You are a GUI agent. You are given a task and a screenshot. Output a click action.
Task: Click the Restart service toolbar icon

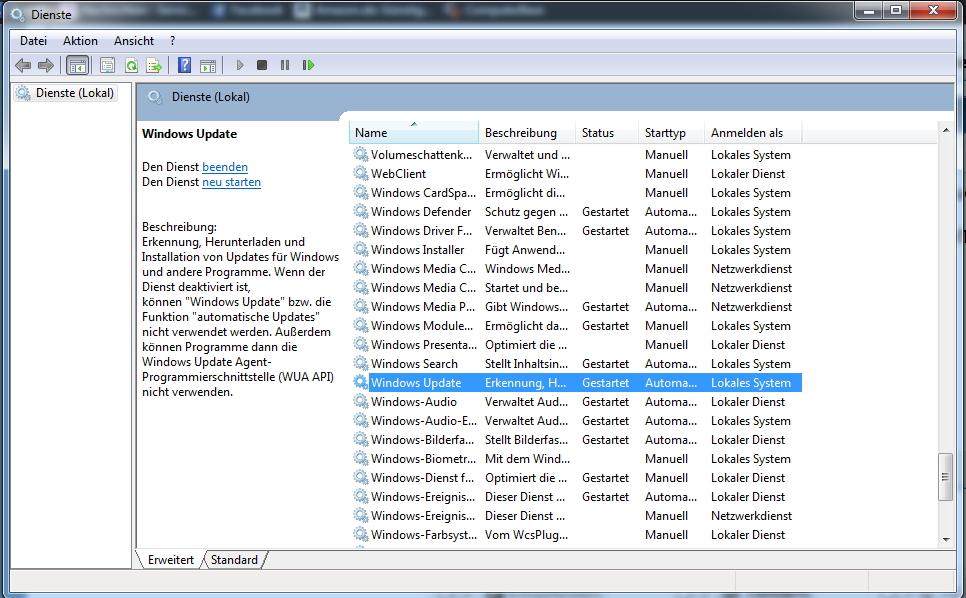[x=308, y=65]
